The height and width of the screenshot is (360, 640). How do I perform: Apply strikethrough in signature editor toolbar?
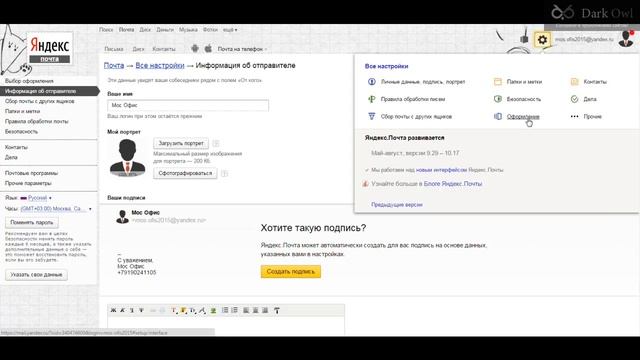click(141, 310)
